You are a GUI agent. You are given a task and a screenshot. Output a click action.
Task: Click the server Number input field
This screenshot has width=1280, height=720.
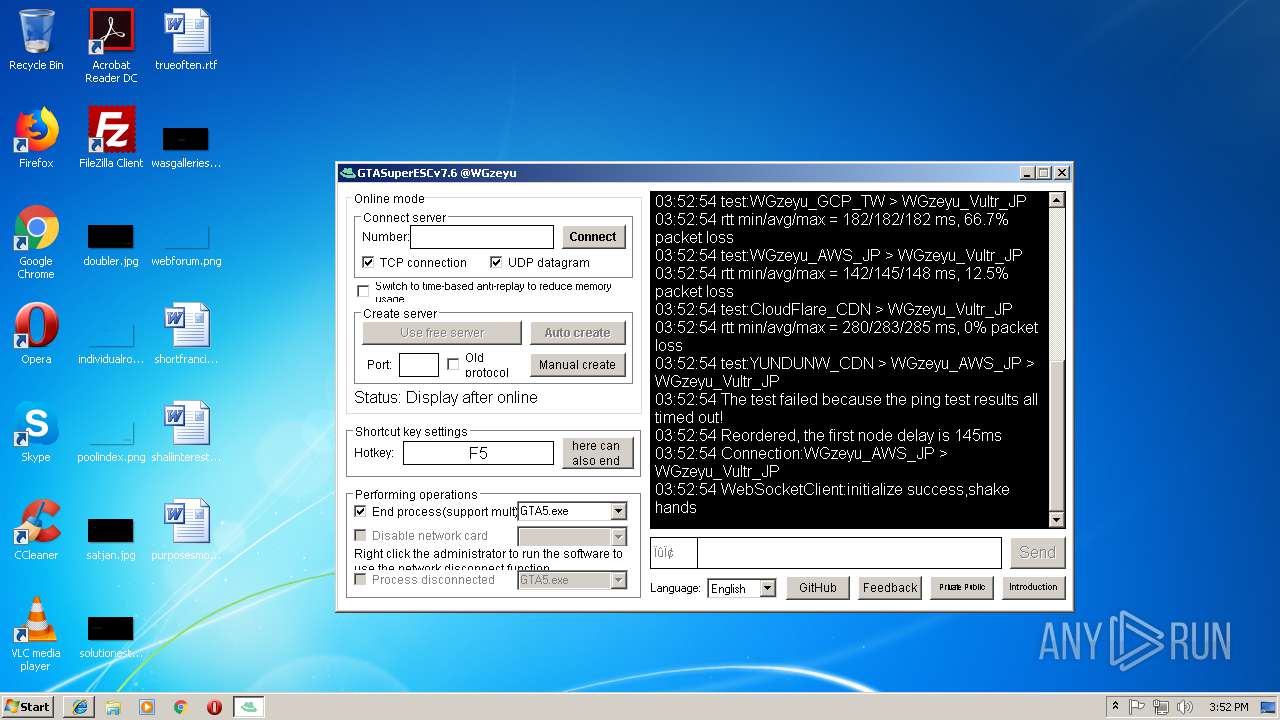click(x=482, y=237)
